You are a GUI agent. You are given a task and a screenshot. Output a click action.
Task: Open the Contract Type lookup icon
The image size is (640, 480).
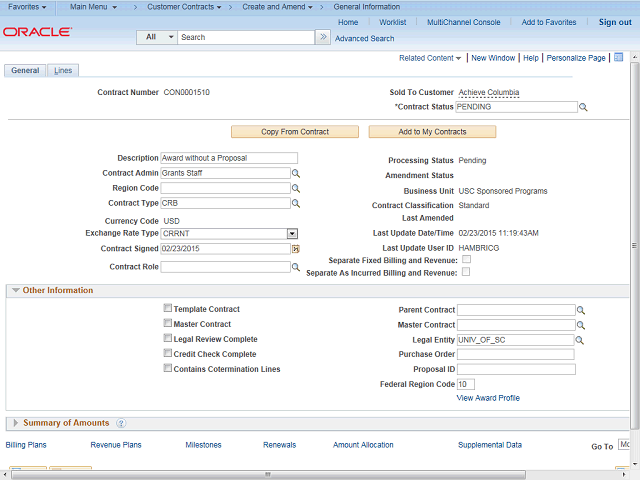click(x=296, y=203)
